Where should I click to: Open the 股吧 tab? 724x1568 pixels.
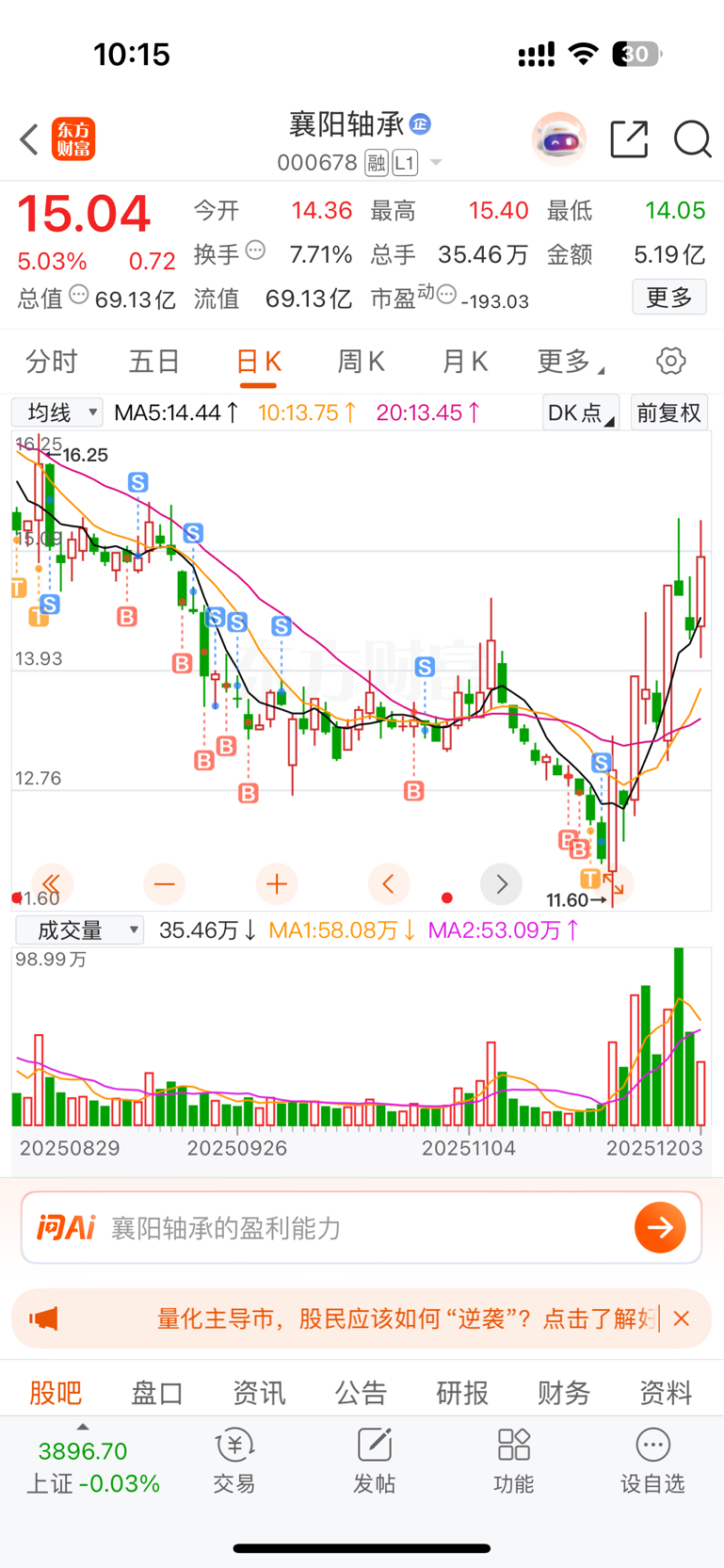(56, 1392)
